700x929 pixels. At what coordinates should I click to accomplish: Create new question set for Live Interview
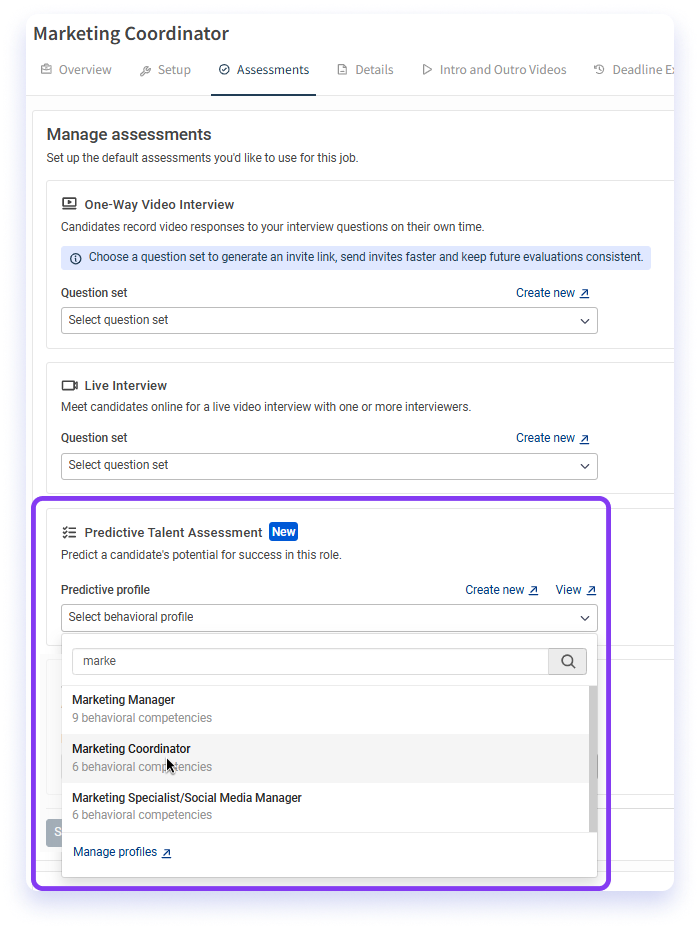pyautogui.click(x=552, y=438)
